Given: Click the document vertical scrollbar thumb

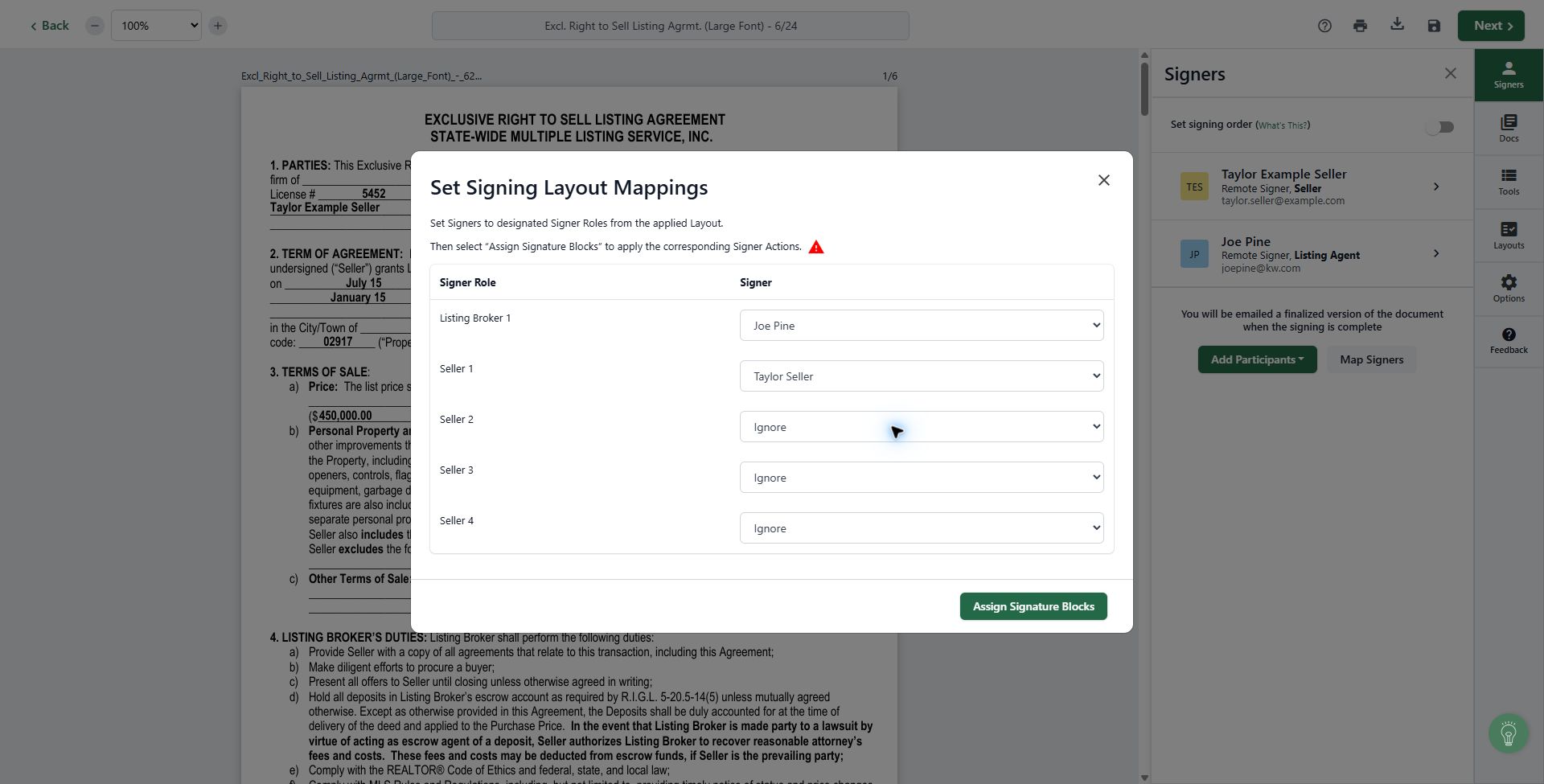Looking at the screenshot, I should tap(1144, 88).
